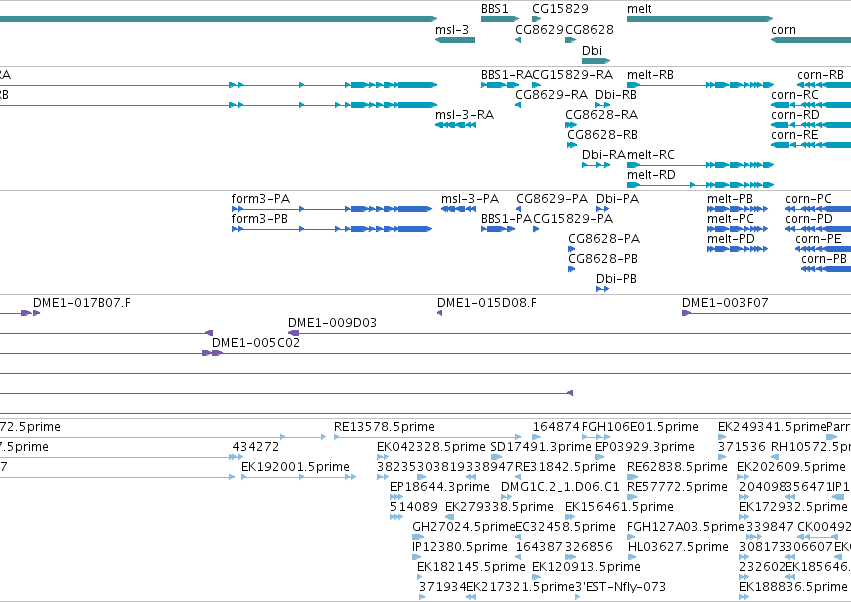Click clone DME1-015D08.F label
Screen dimensions: 851x602
point(487,303)
